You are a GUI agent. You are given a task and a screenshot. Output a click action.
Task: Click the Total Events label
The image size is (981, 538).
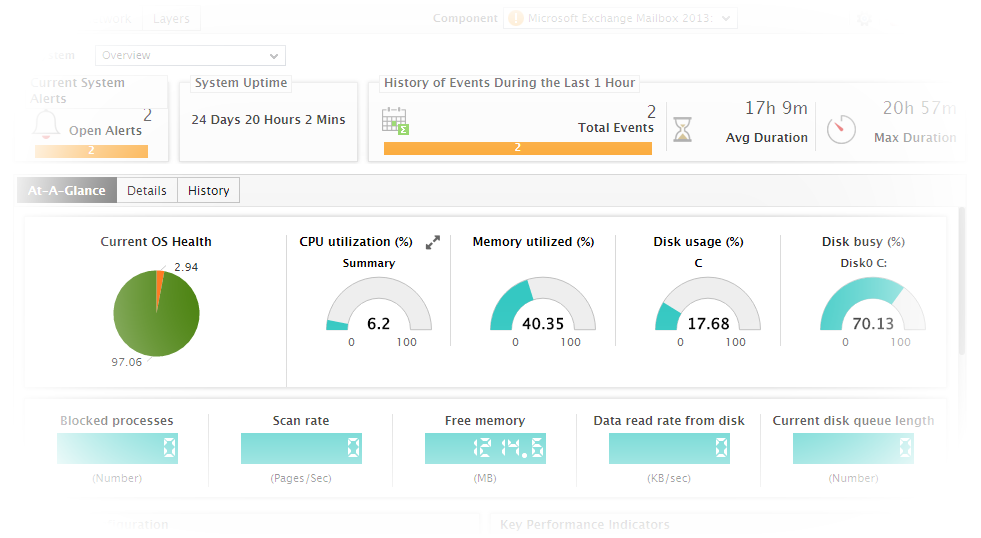click(615, 128)
